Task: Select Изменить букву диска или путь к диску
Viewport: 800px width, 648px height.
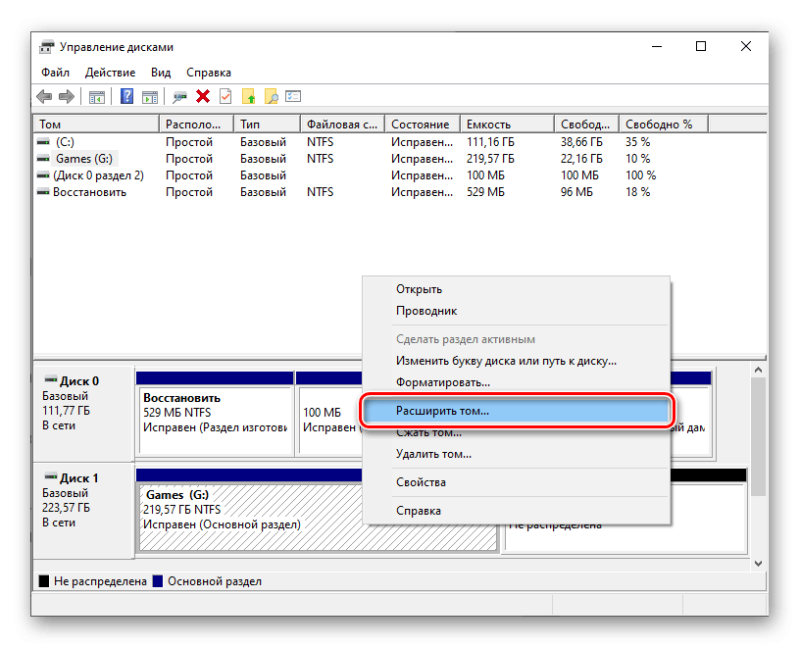Action: (x=516, y=361)
